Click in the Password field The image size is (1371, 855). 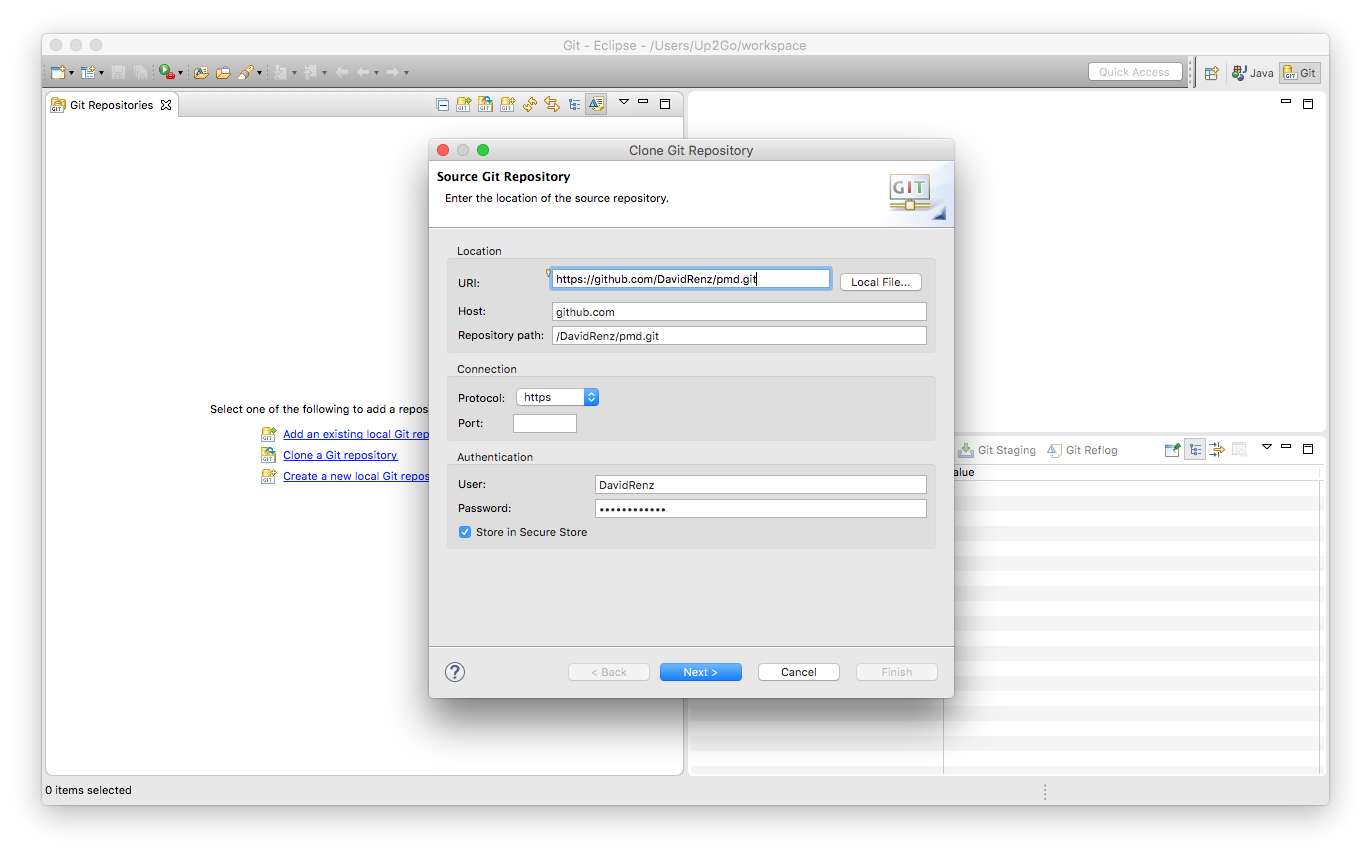click(x=760, y=508)
